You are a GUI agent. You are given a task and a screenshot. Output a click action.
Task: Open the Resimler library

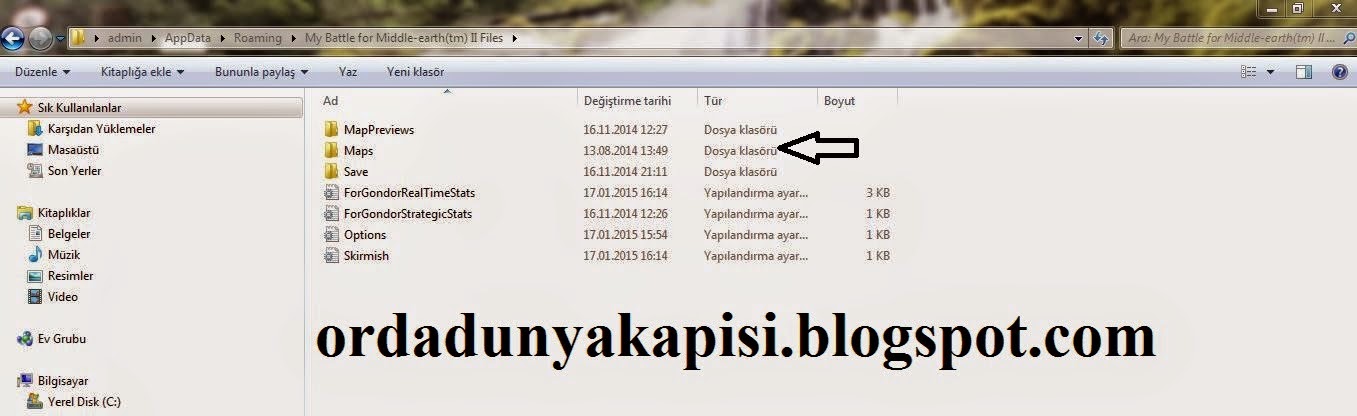(x=70, y=276)
